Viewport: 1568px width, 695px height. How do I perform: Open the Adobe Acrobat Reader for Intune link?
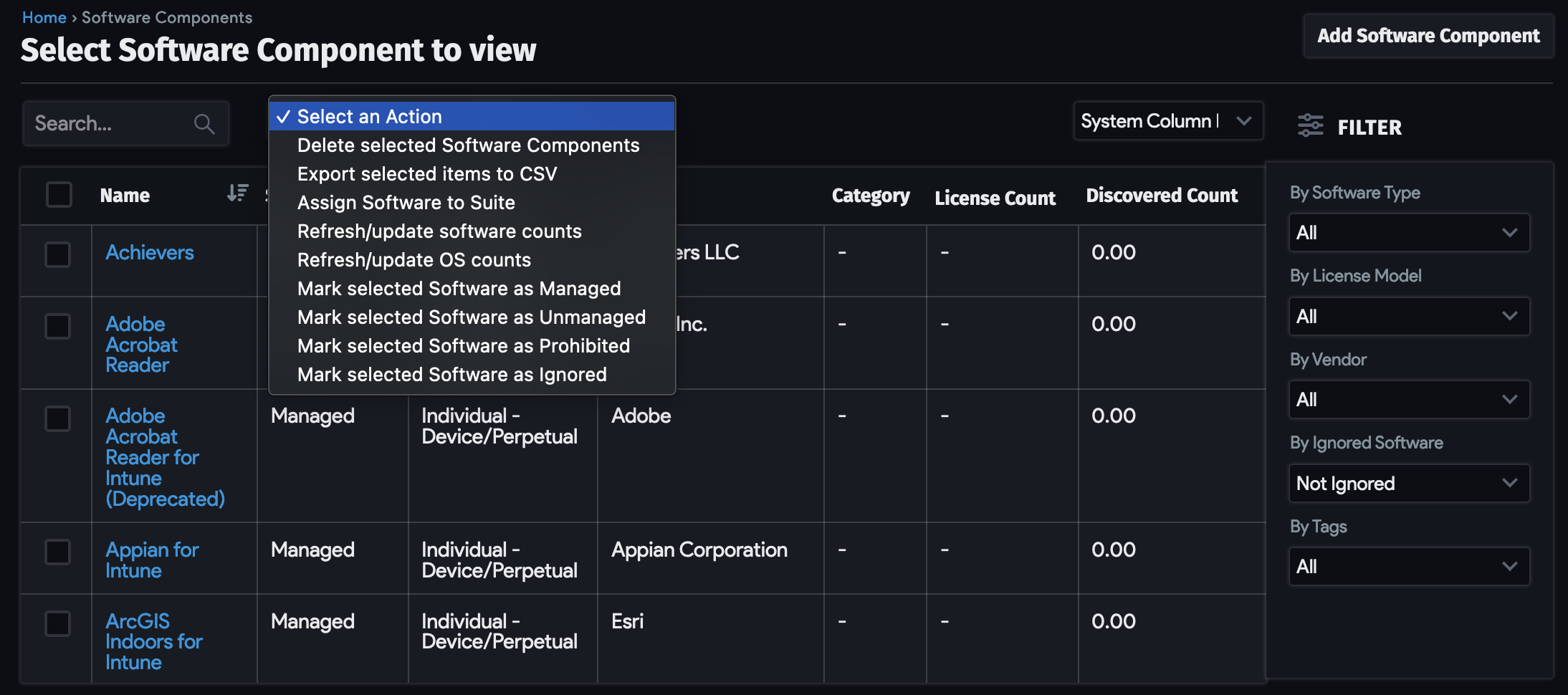click(x=163, y=456)
